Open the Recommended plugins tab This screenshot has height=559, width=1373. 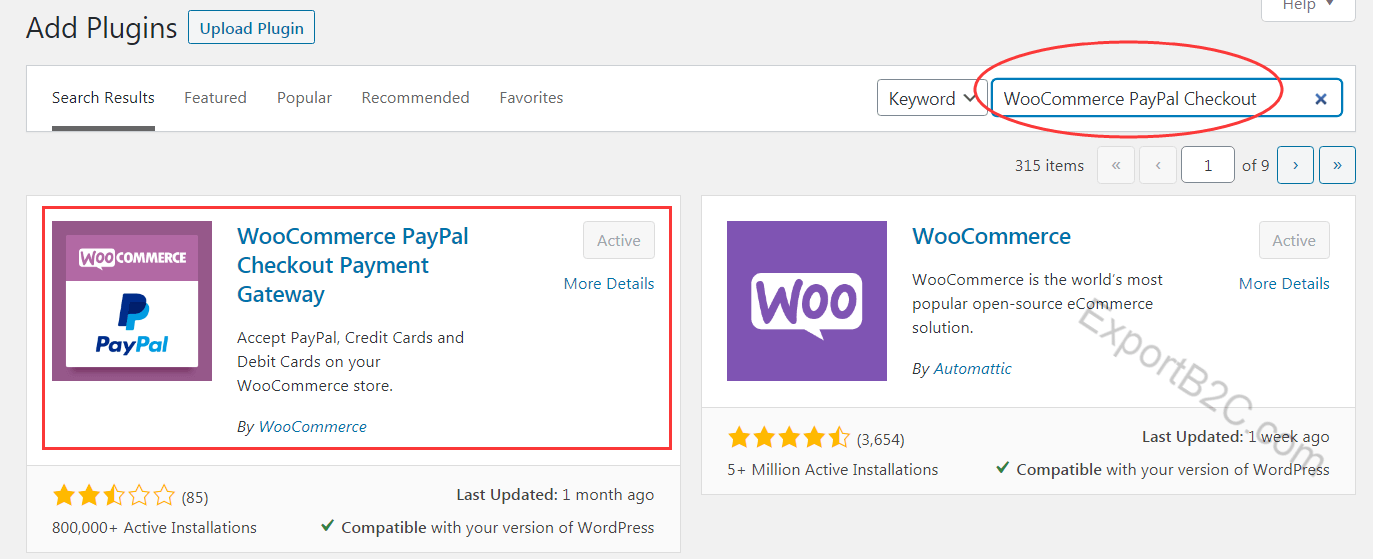pos(415,98)
